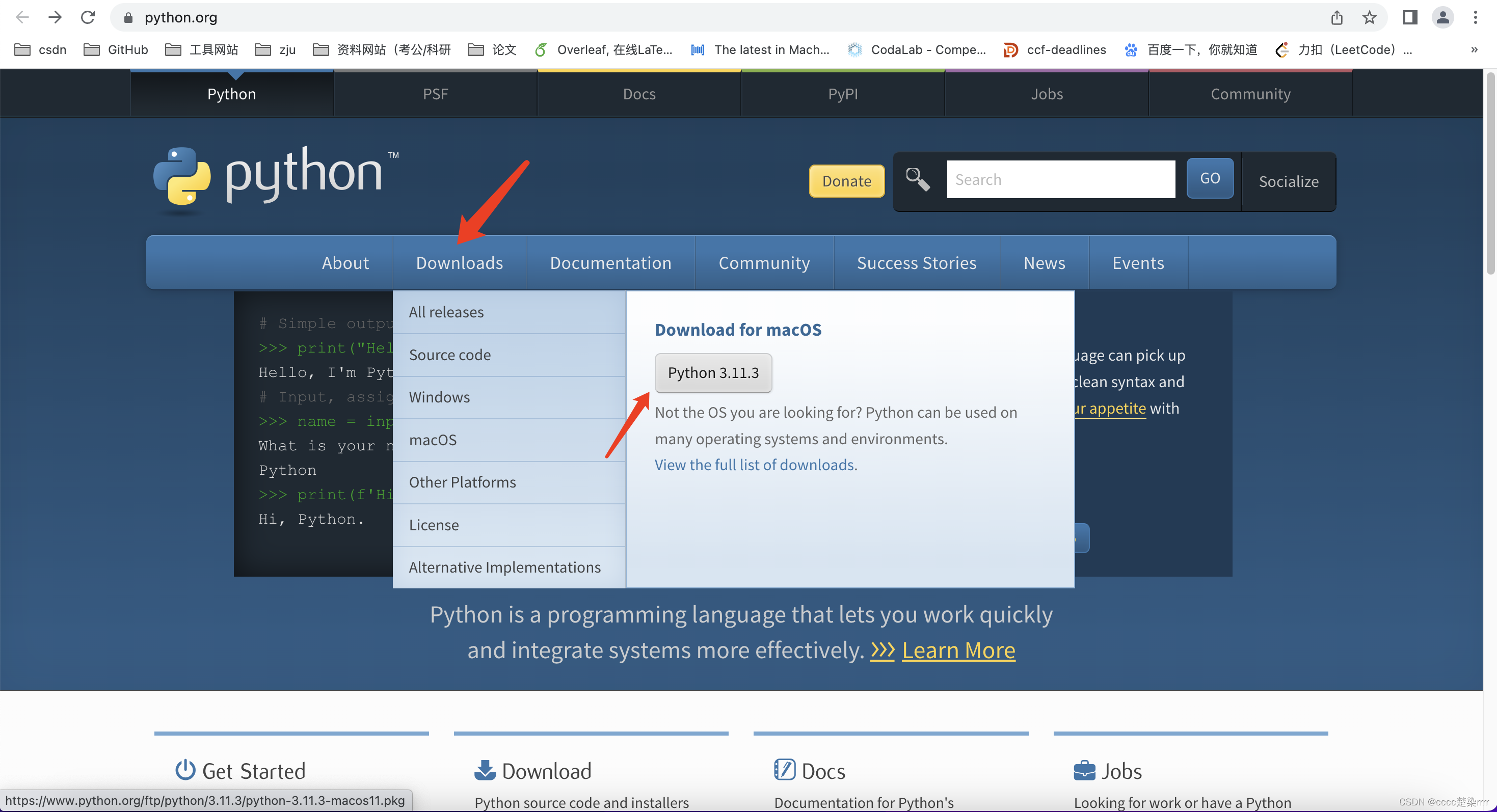
Task: Switch to the Jobs top tab
Action: (1047, 94)
